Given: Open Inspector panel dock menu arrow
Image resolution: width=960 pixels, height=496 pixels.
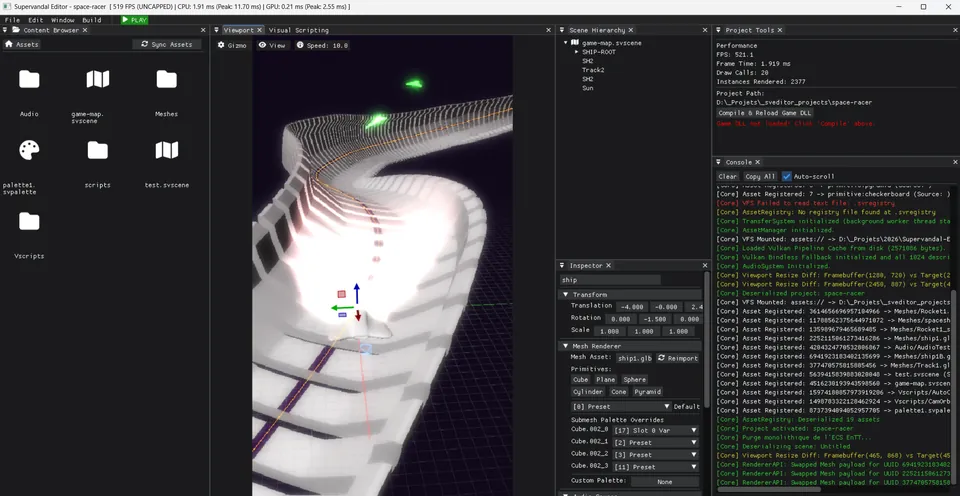Looking at the screenshot, I should [x=561, y=266].
